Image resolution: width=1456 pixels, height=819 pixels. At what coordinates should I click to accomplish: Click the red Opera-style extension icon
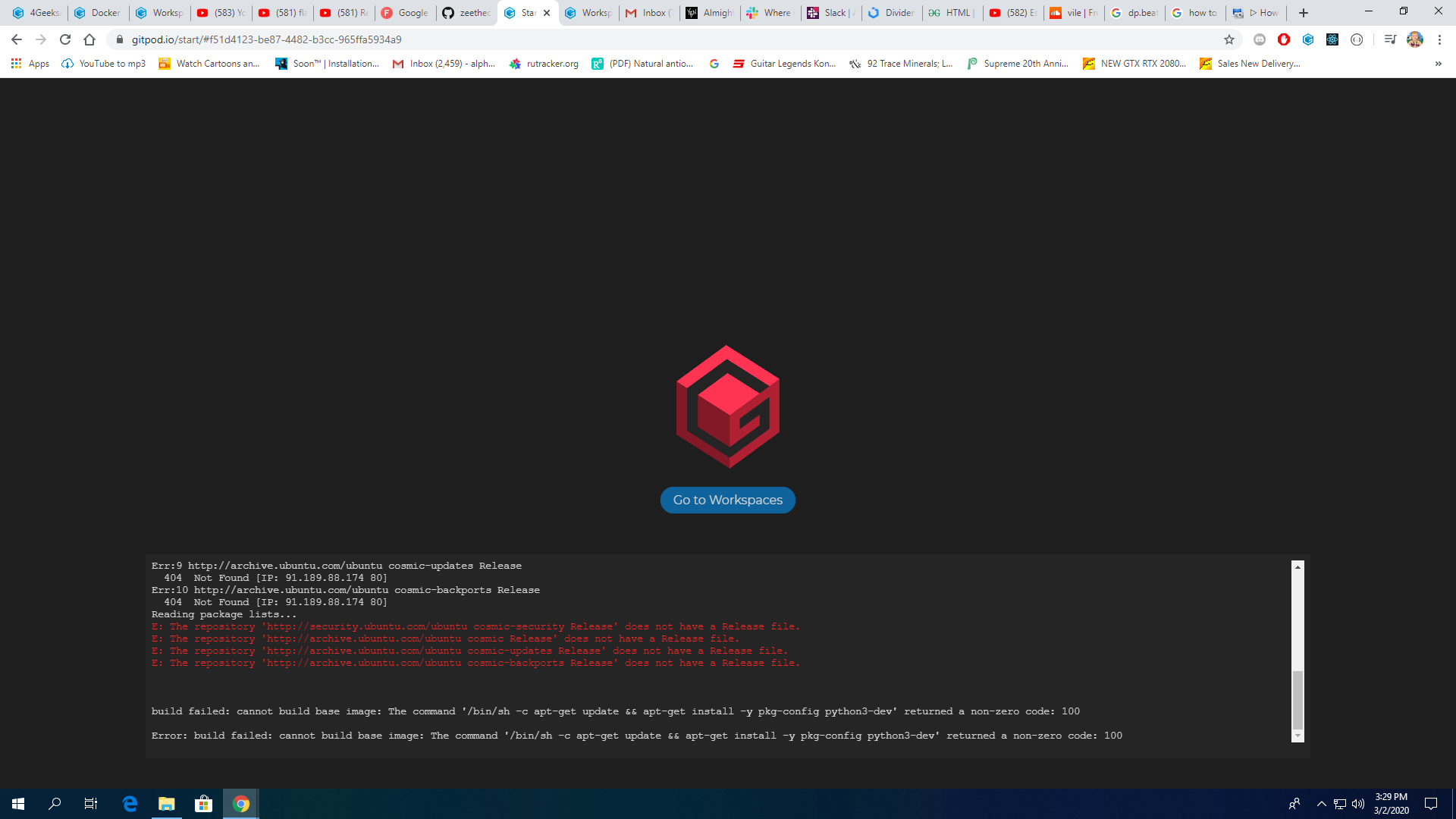pyautogui.click(x=1284, y=39)
